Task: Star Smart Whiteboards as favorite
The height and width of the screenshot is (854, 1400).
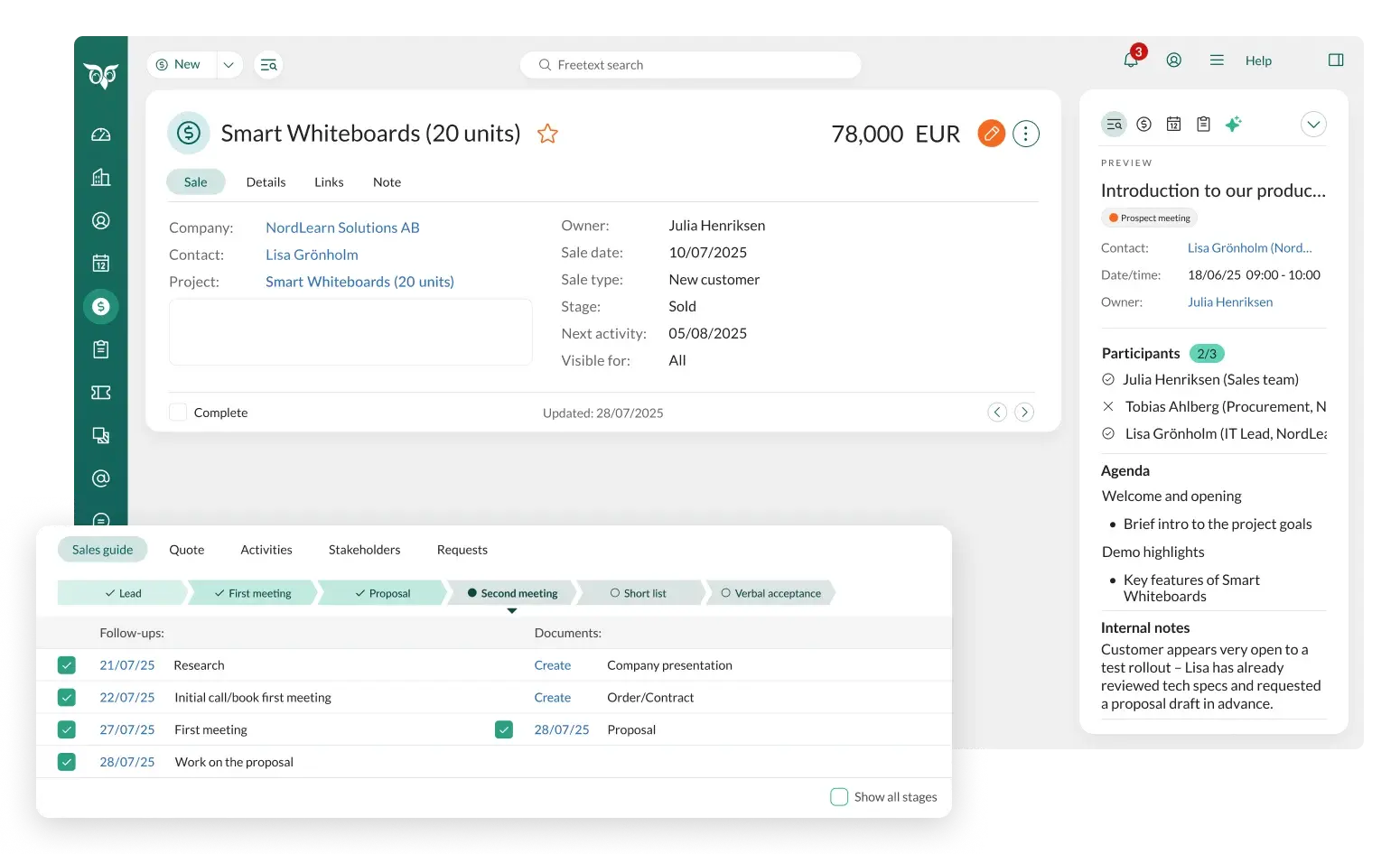Action: (547, 133)
